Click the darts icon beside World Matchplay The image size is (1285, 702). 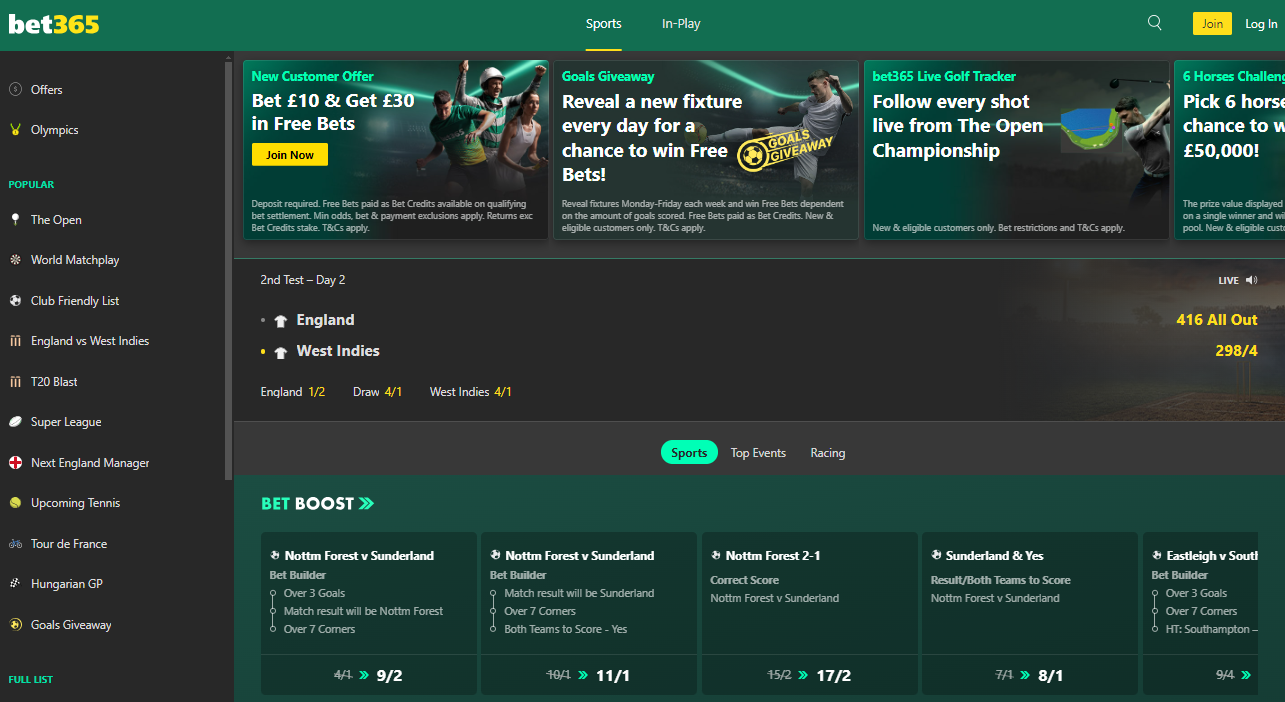[15, 260]
